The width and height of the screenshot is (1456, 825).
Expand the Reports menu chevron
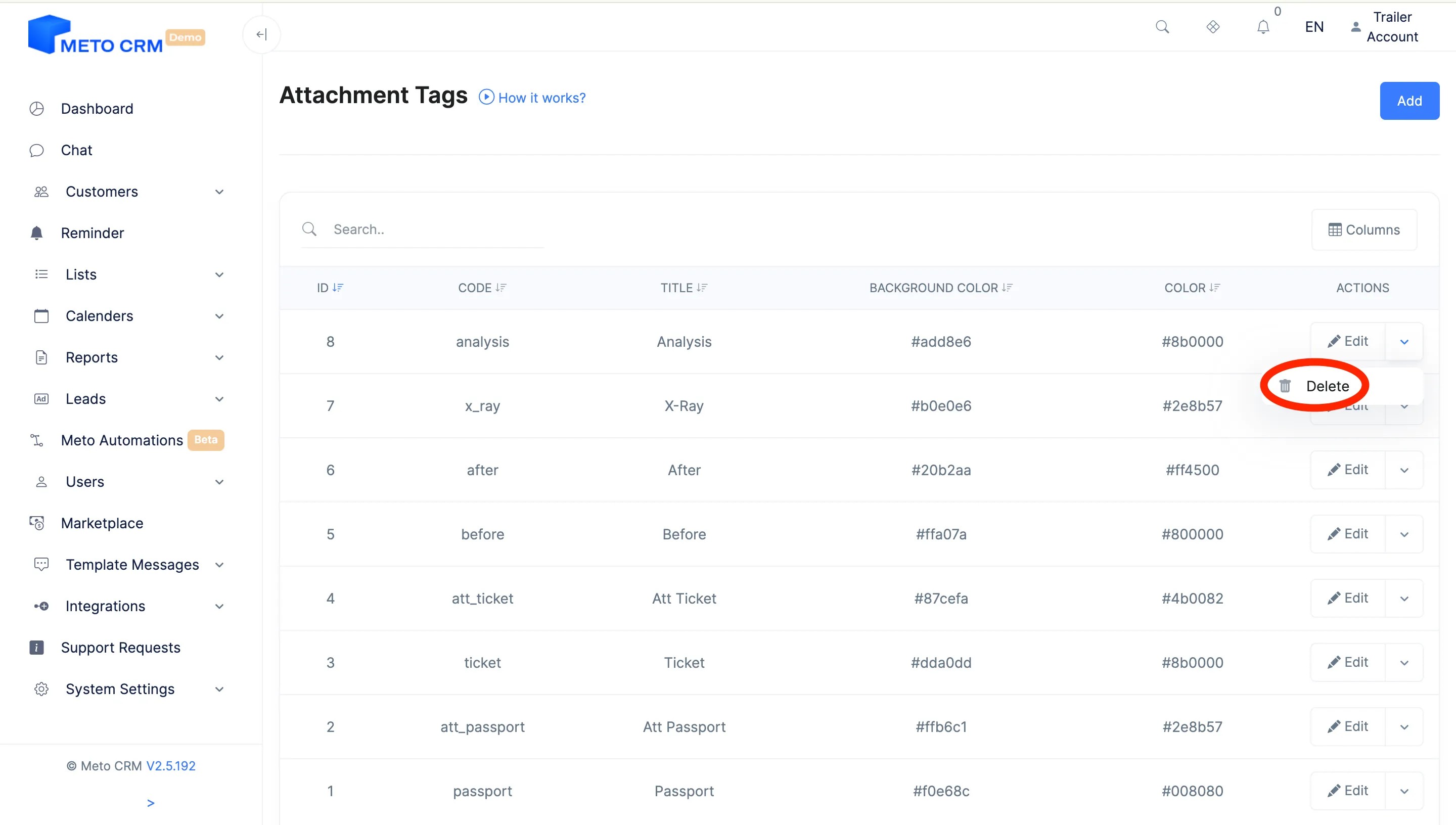tap(219, 357)
